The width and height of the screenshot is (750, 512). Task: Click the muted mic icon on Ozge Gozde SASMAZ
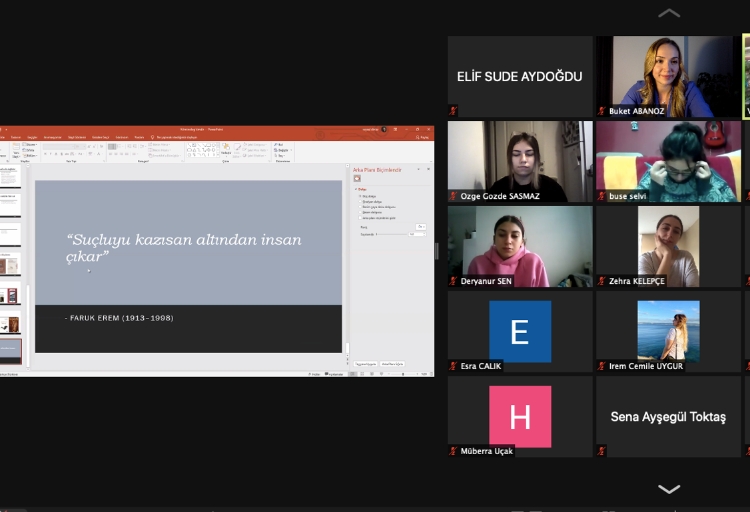point(453,197)
